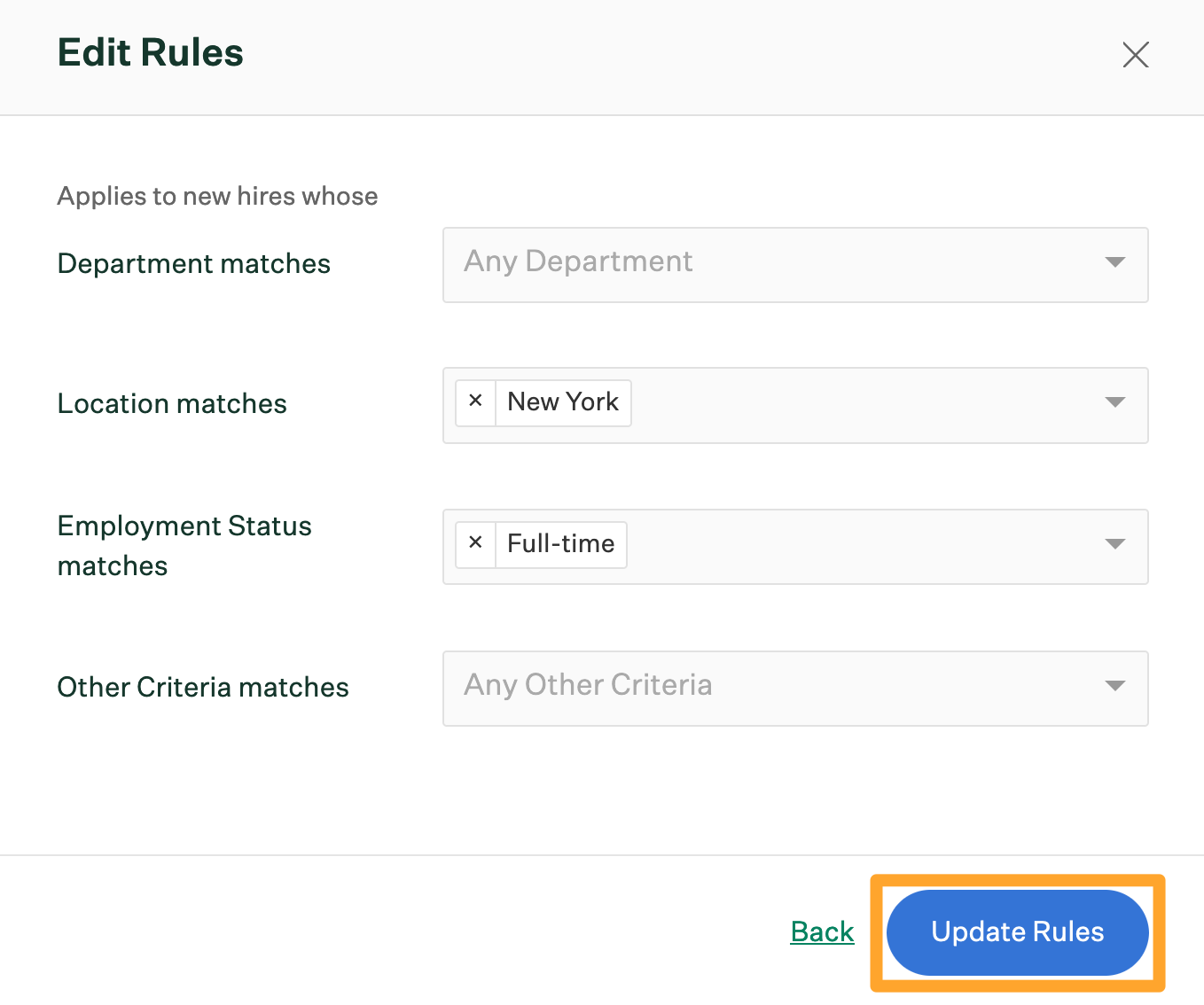Viewport: 1204px width, 1005px height.
Task: Remove the New York location tag
Action: point(475,402)
